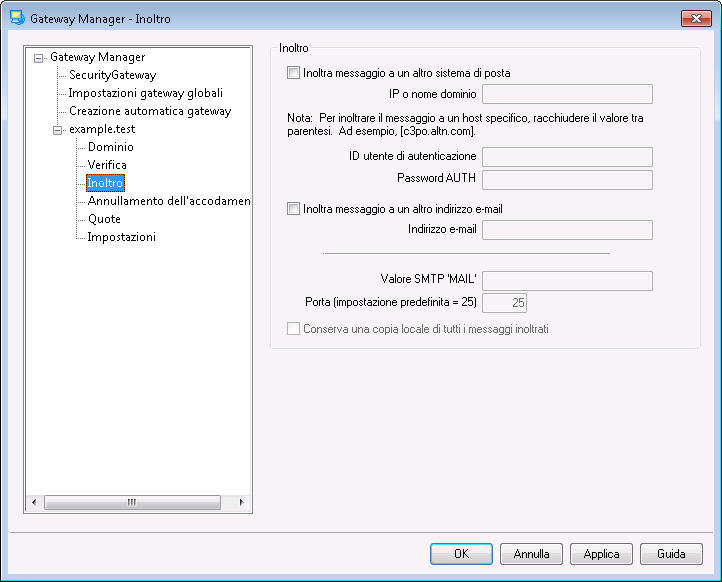Screen dimensions: 722x582
Task: Collapse the example.test tree node
Action: [58, 130]
